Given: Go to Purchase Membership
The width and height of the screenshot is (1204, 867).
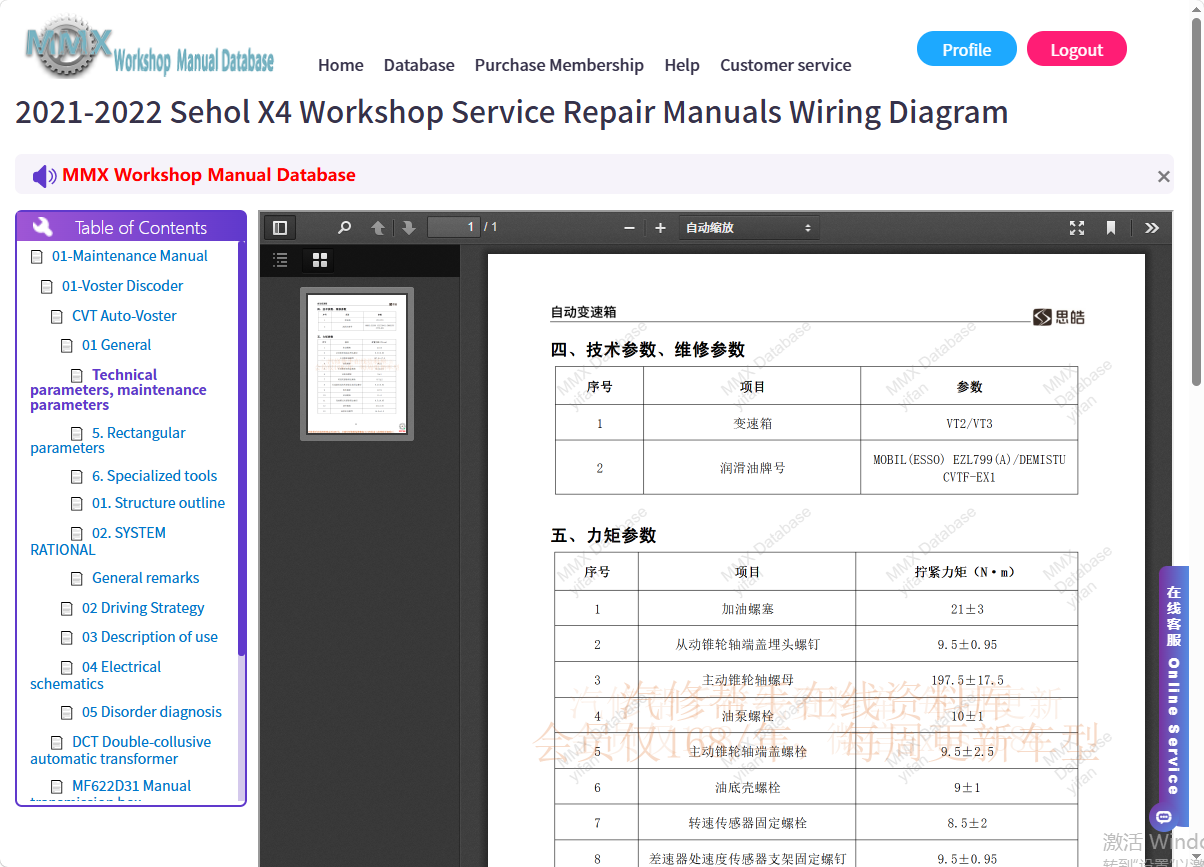Looking at the screenshot, I should [x=559, y=65].
